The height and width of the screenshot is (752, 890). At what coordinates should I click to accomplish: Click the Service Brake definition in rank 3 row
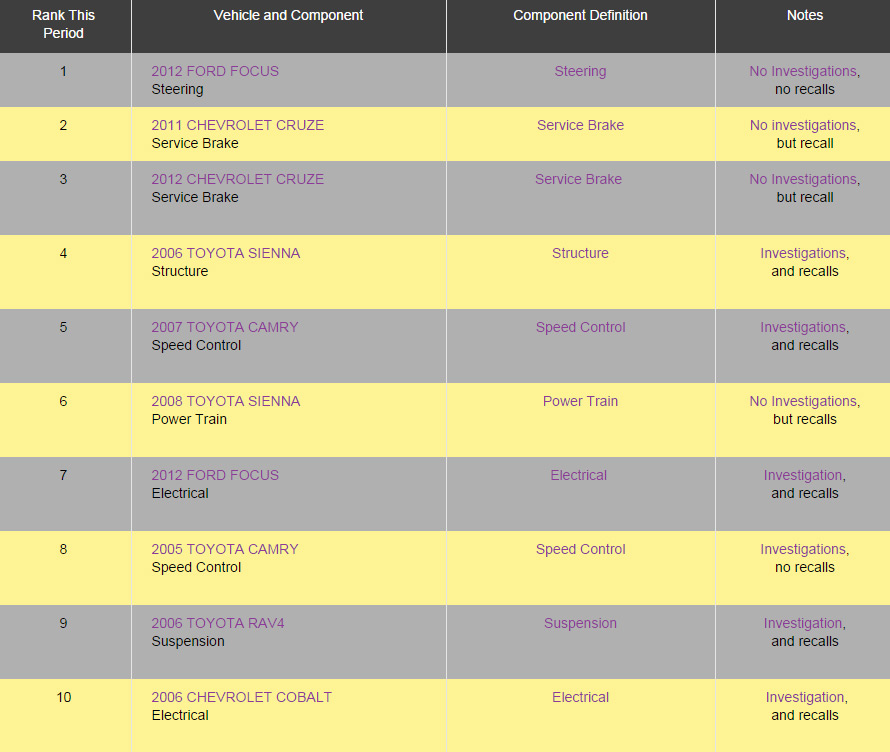578,179
